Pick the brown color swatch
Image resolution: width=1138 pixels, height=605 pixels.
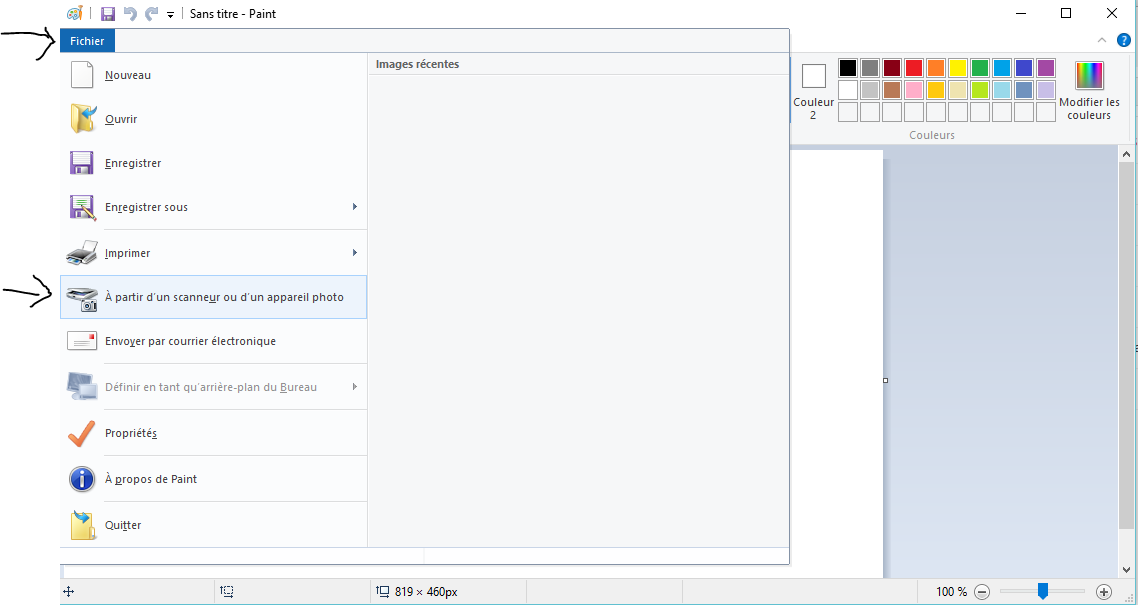coord(892,90)
